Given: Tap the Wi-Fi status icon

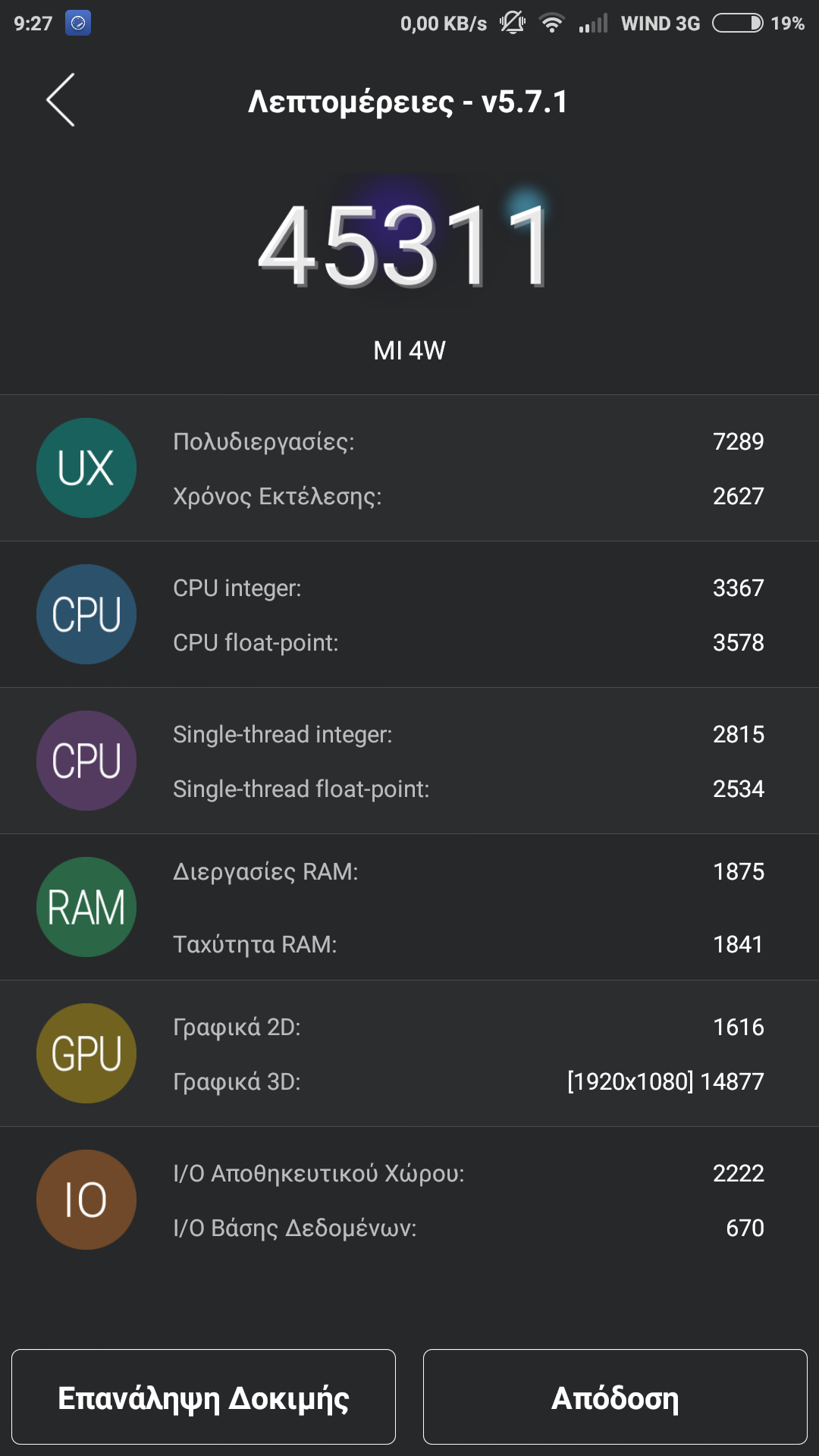Looking at the screenshot, I should pyautogui.click(x=552, y=23).
